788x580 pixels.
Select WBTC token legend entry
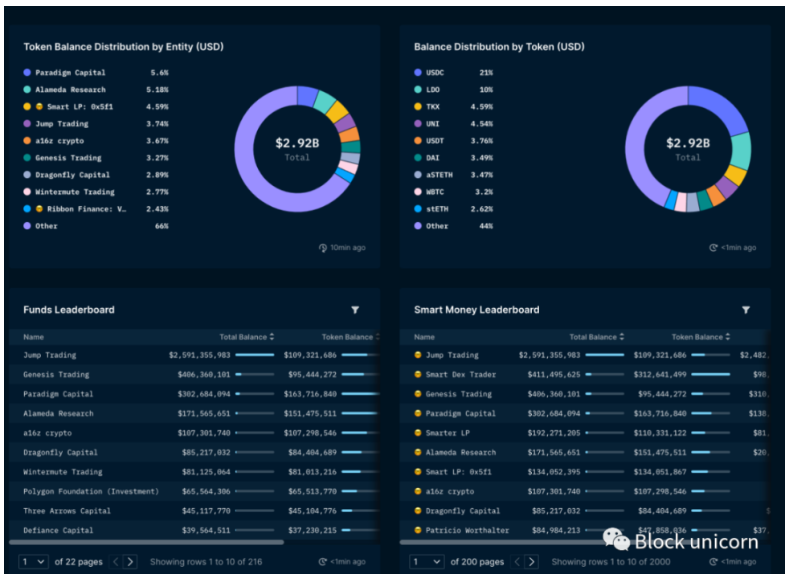pos(453,192)
